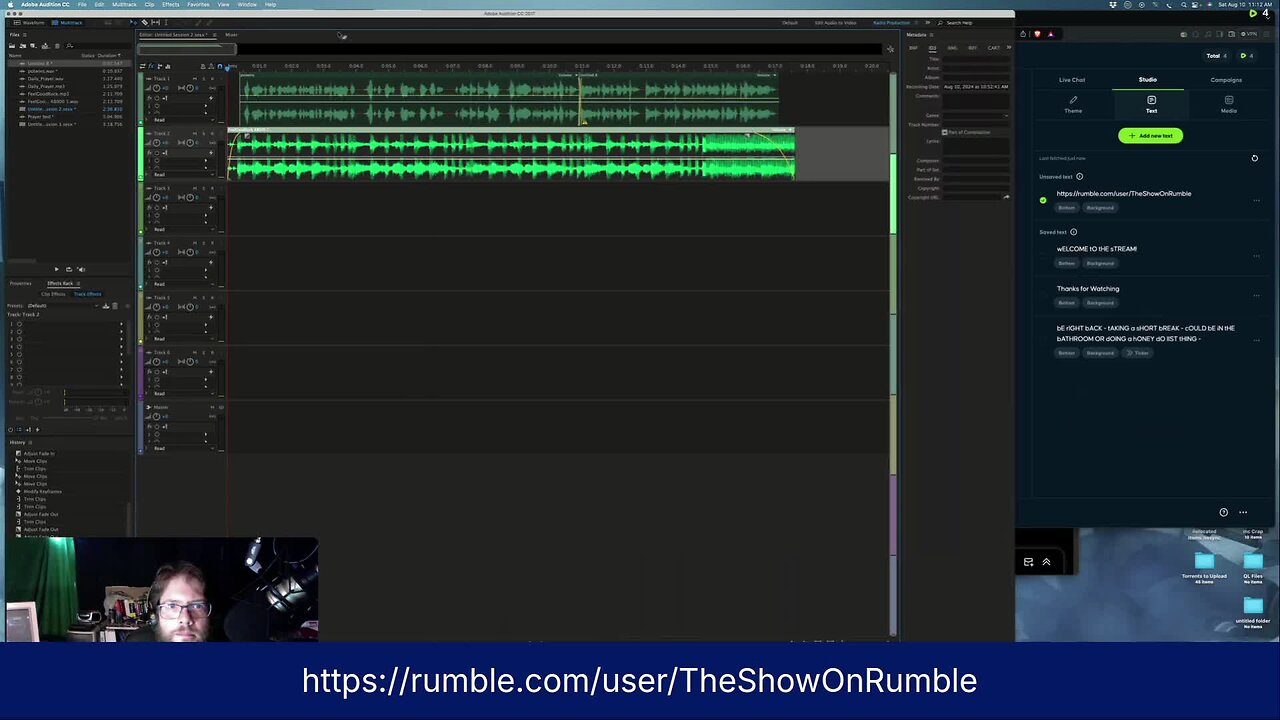Screen dimensions: 1280x720
Task: Click the trash icon in Files panel
Action: tap(57, 46)
